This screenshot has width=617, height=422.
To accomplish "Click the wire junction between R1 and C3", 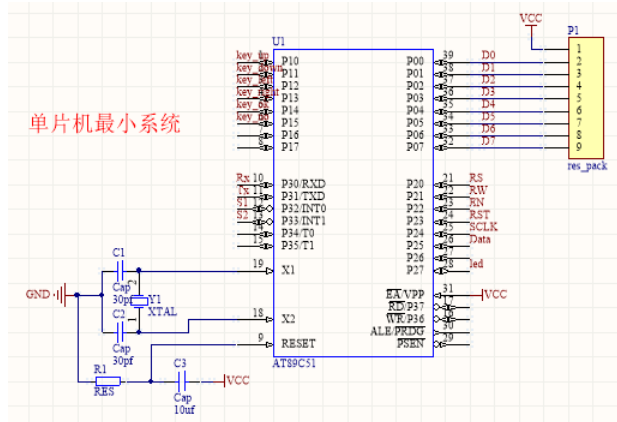I will pyautogui.click(x=151, y=381).
